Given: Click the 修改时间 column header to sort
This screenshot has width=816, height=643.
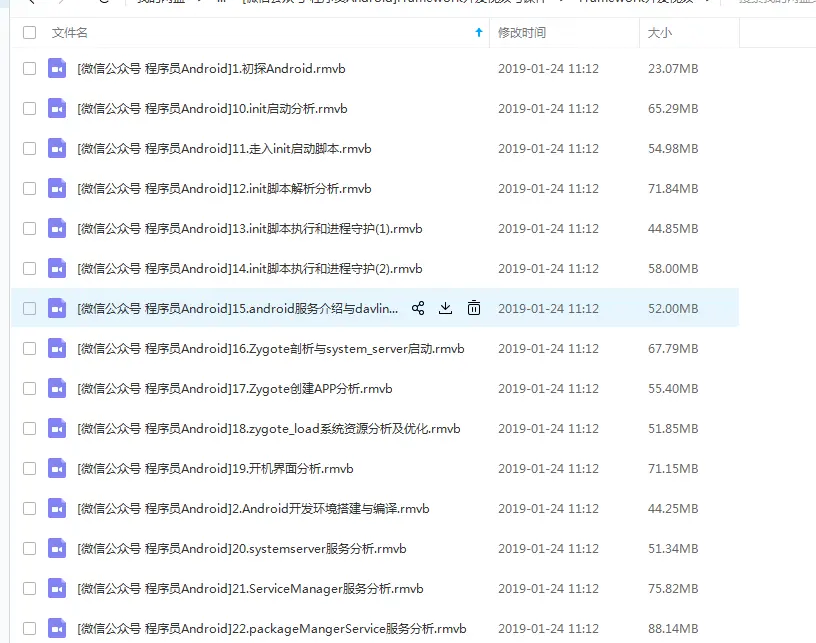Looking at the screenshot, I should (x=523, y=32).
